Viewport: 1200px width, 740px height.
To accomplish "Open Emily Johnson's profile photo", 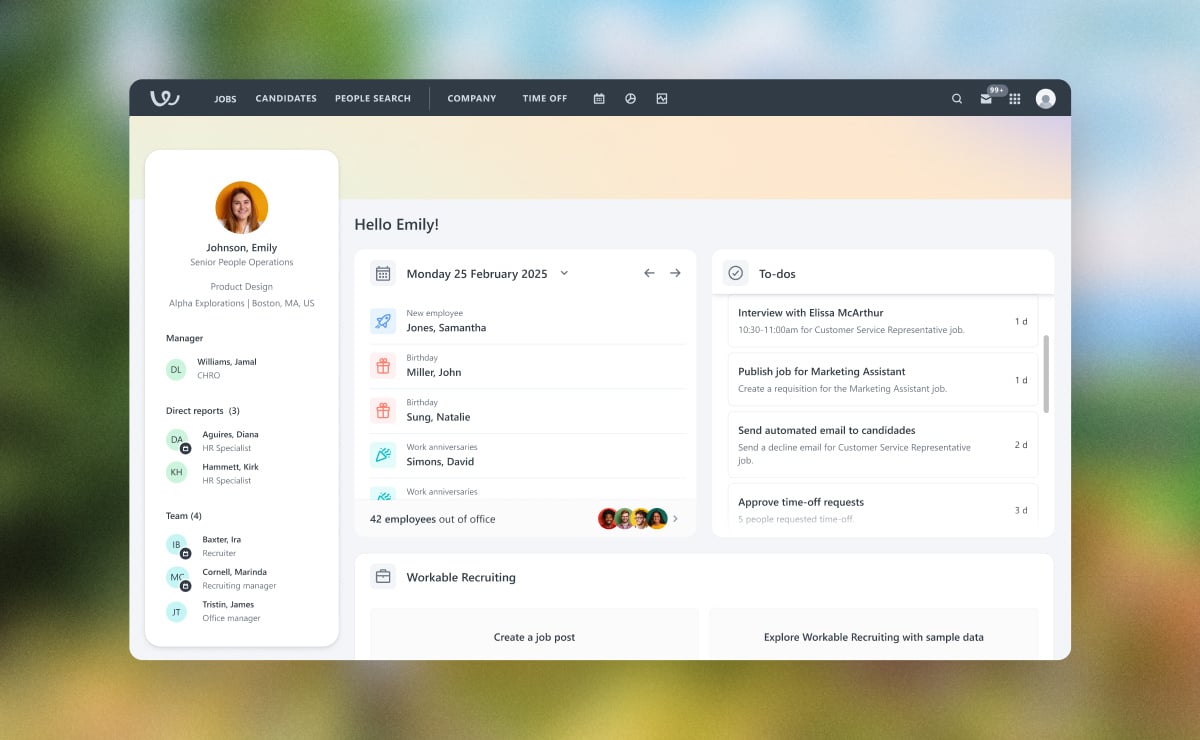I will tap(241, 207).
